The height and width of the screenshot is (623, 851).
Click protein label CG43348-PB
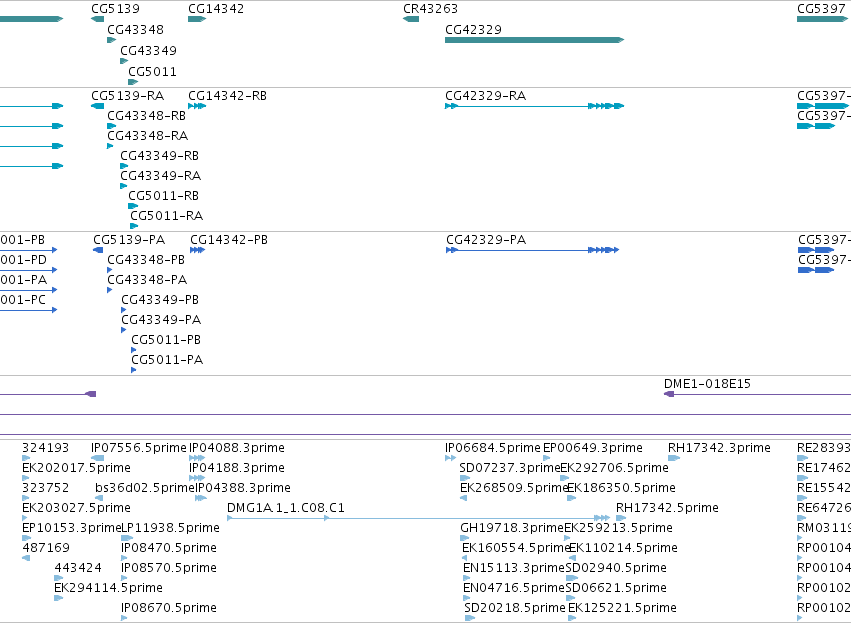coord(146,260)
